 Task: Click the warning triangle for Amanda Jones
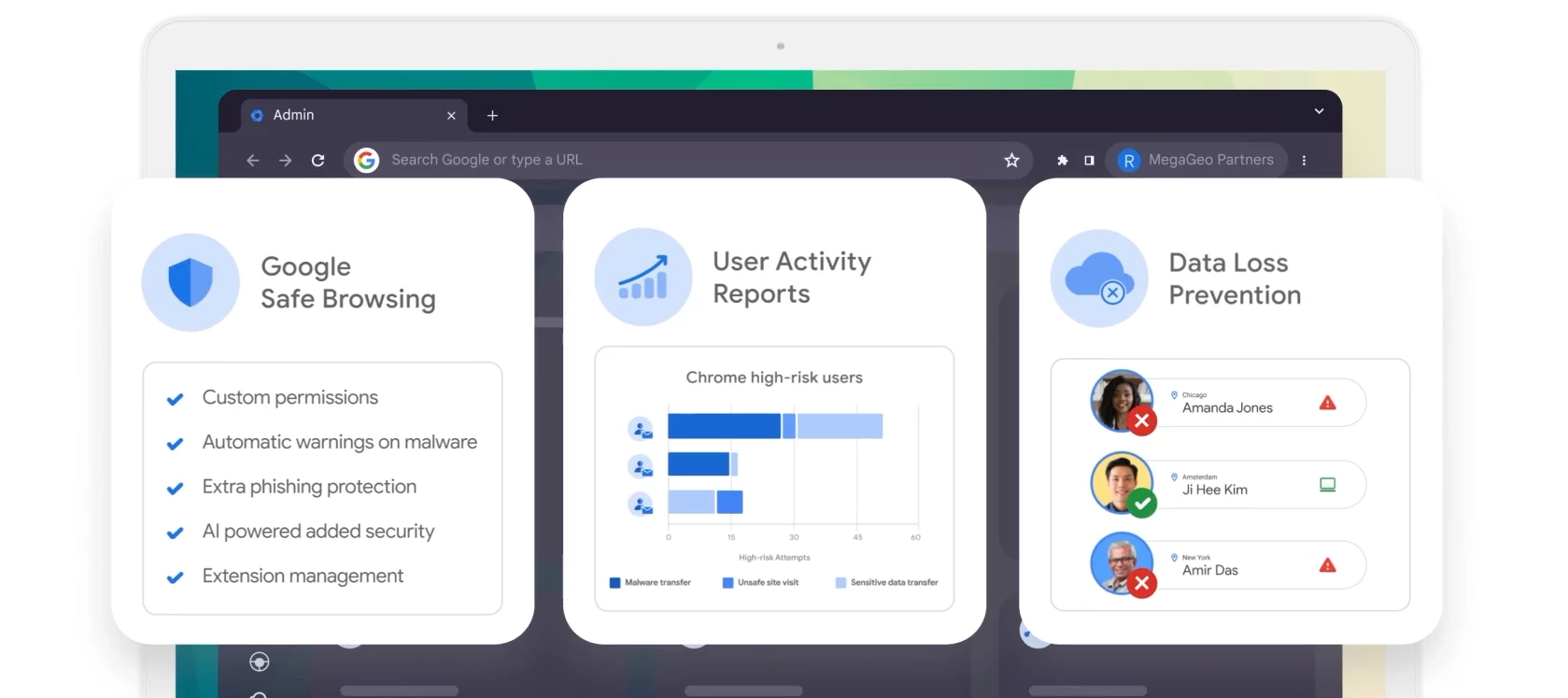pyautogui.click(x=1327, y=403)
